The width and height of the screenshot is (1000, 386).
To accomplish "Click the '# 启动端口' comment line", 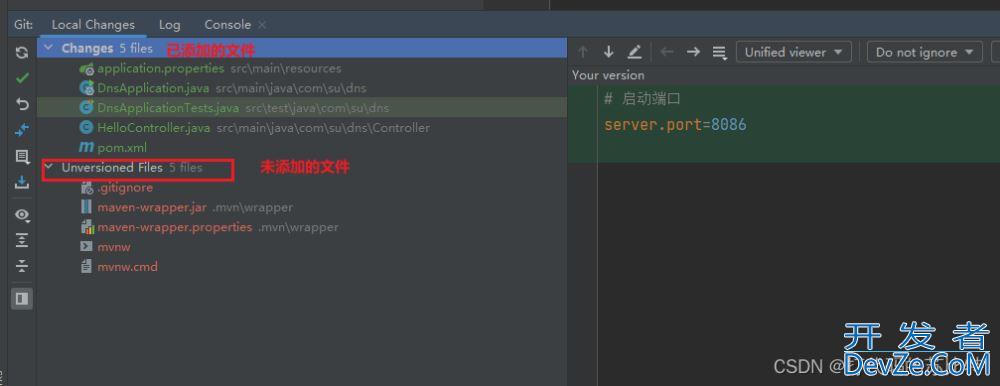I will pyautogui.click(x=643, y=99).
